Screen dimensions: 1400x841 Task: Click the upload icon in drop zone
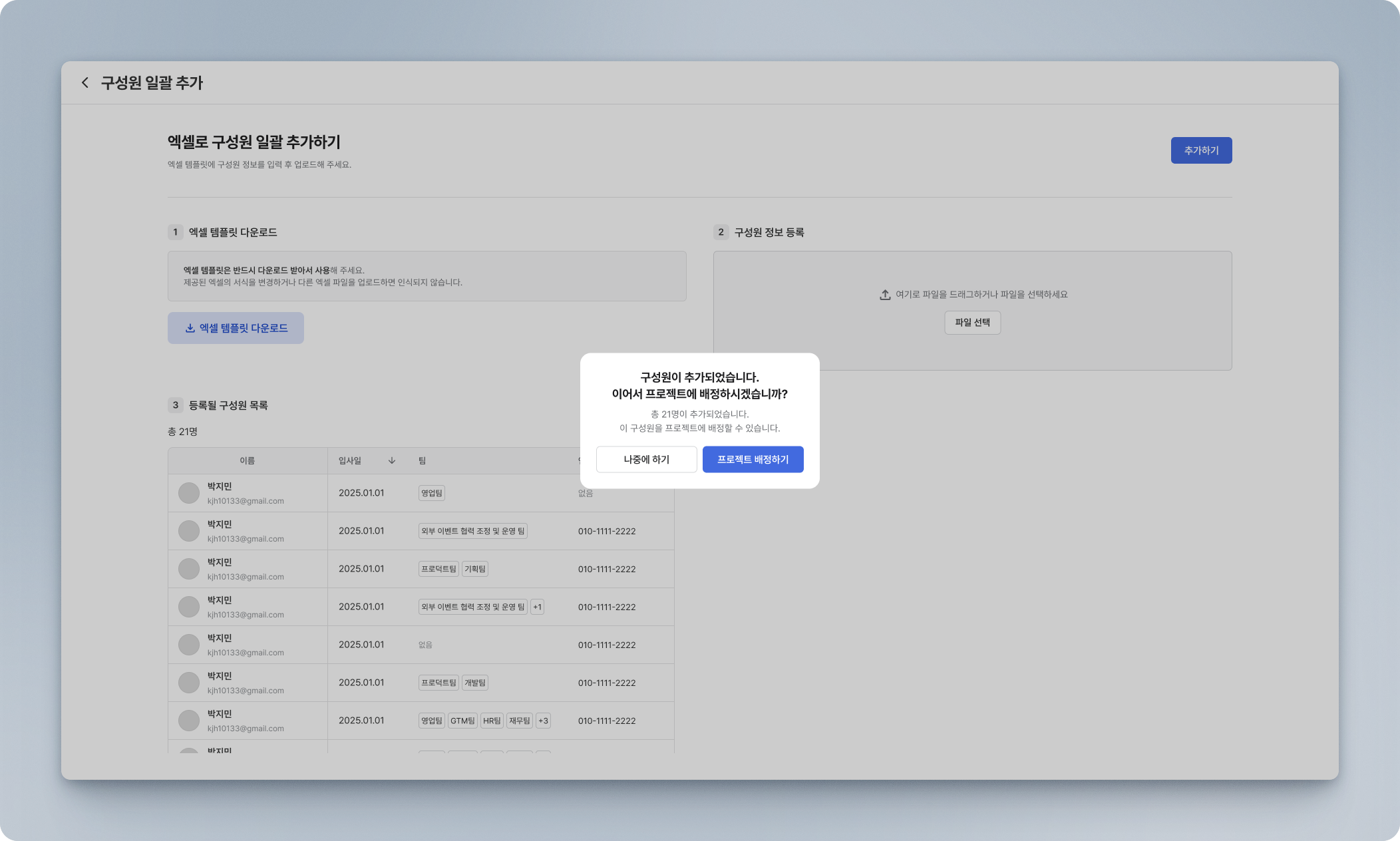885,295
